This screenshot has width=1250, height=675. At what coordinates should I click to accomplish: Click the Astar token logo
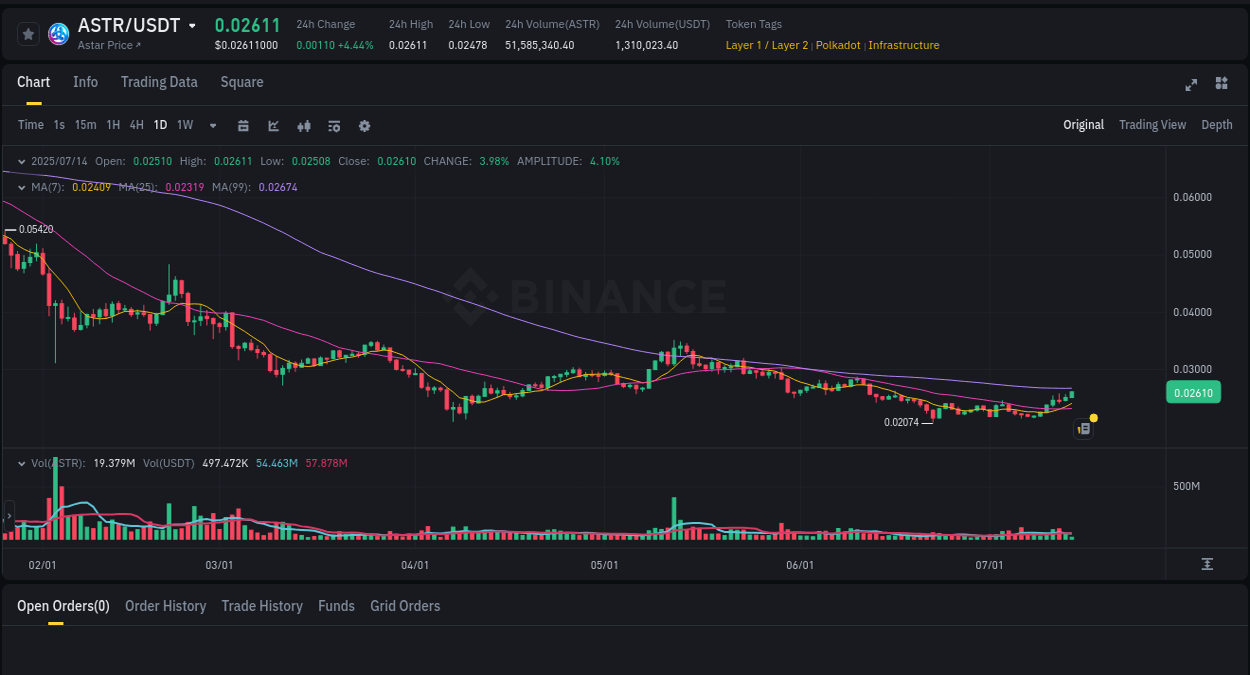[58, 33]
